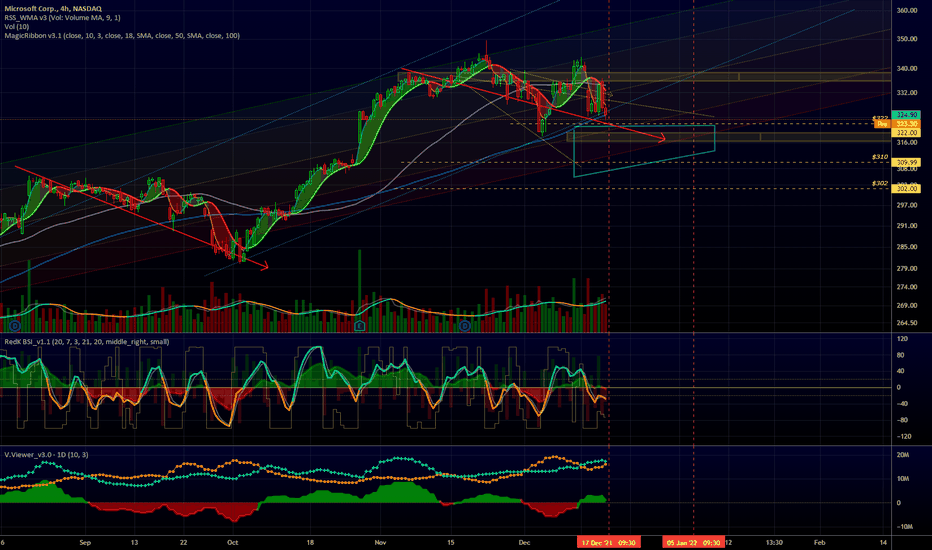Click the earnings E marker near late October
The width and height of the screenshot is (932, 550).
[360, 325]
